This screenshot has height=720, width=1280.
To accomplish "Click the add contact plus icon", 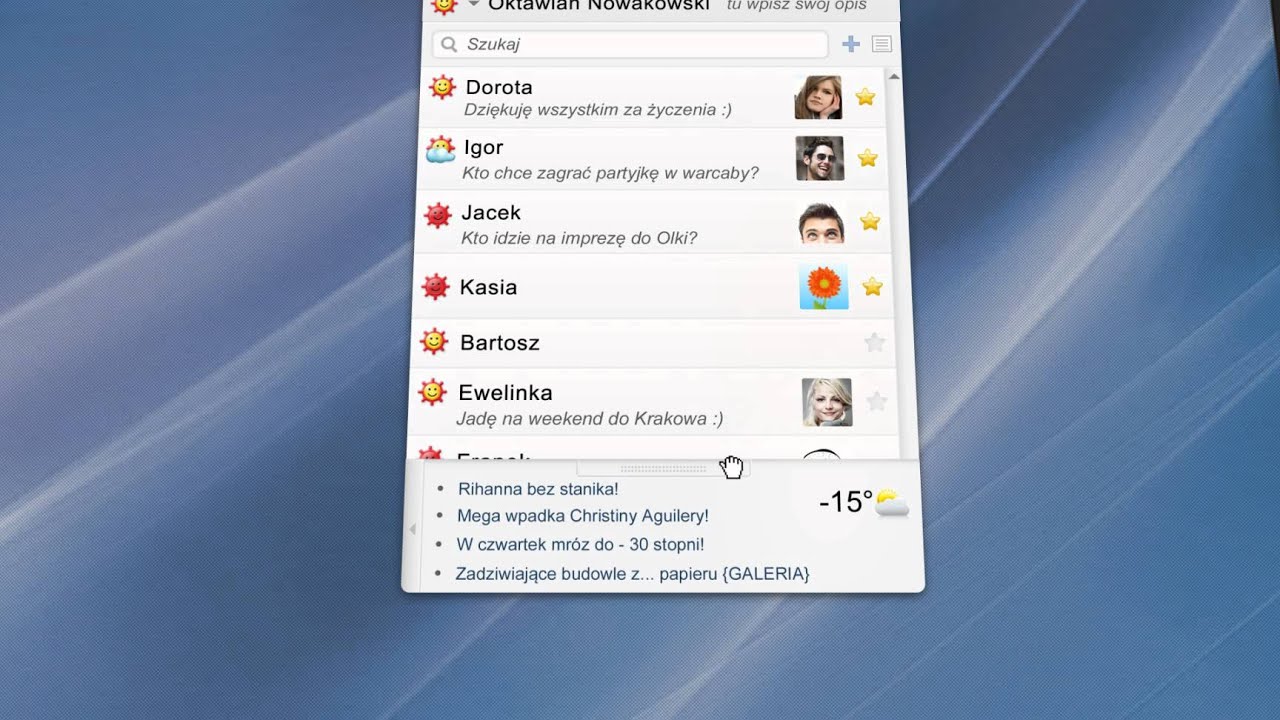I will click(x=851, y=44).
